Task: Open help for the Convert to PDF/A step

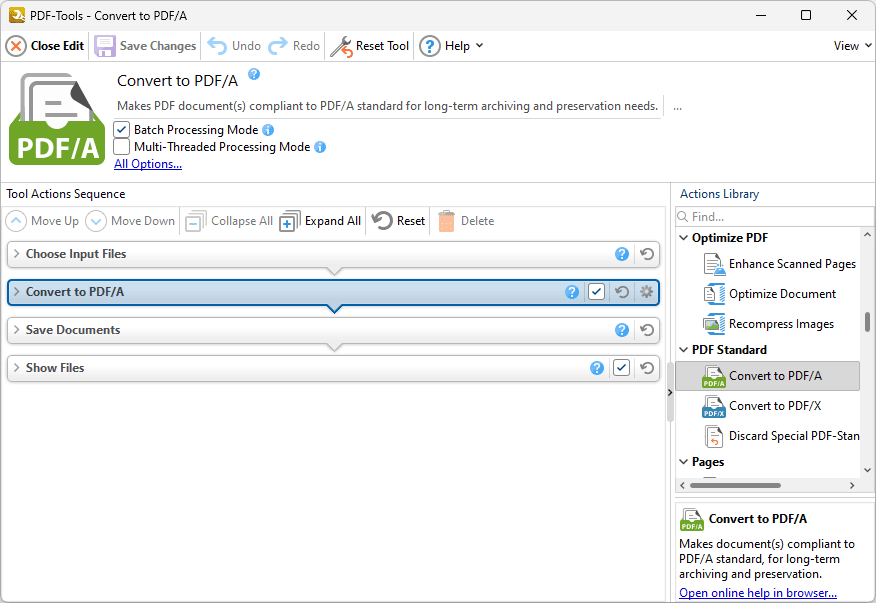Action: click(x=572, y=292)
